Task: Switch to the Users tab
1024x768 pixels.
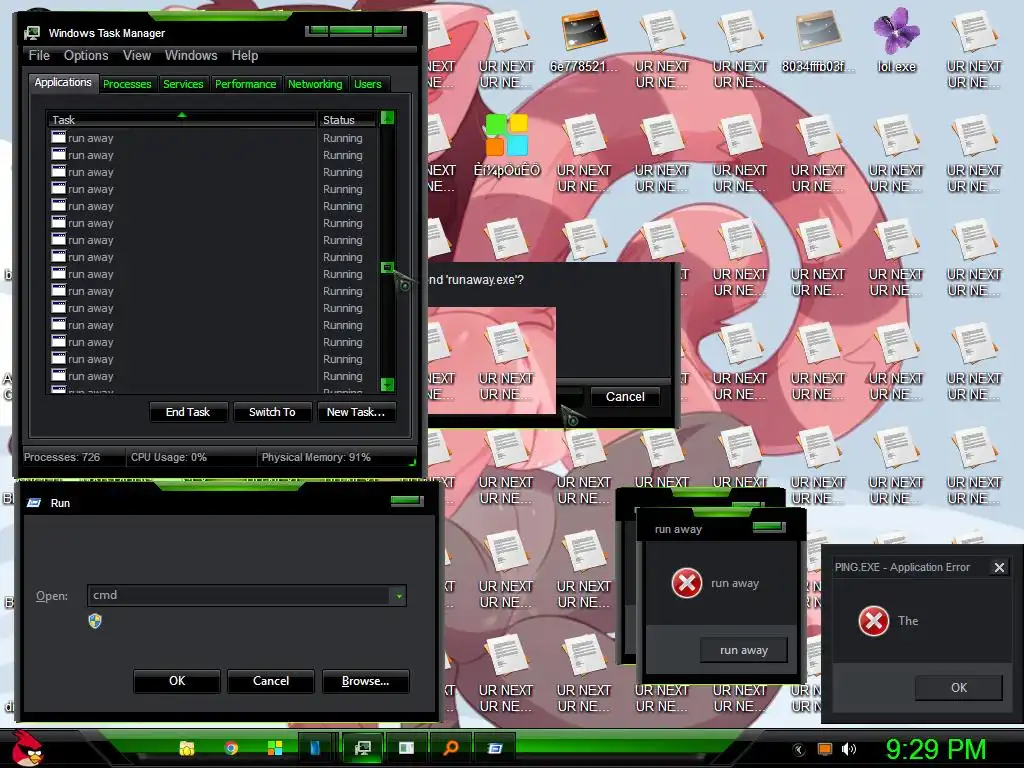Action: click(x=368, y=84)
